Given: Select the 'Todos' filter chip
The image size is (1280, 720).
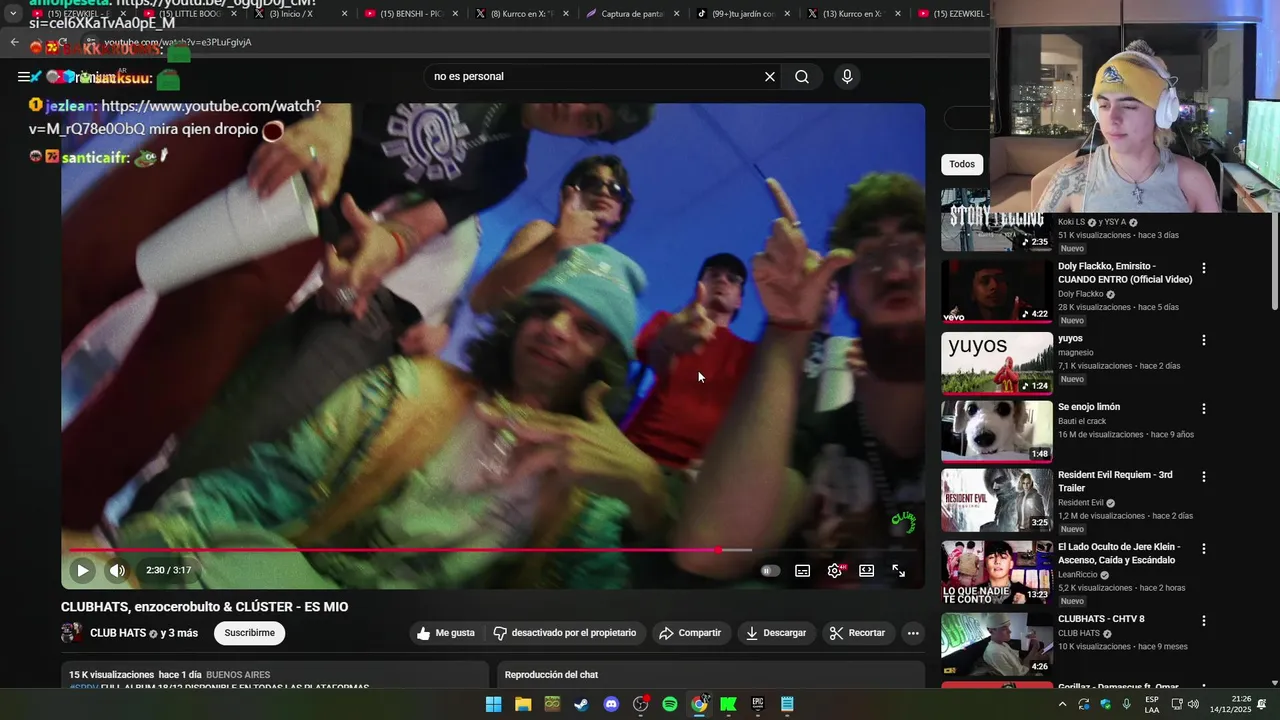Looking at the screenshot, I should tap(962, 164).
